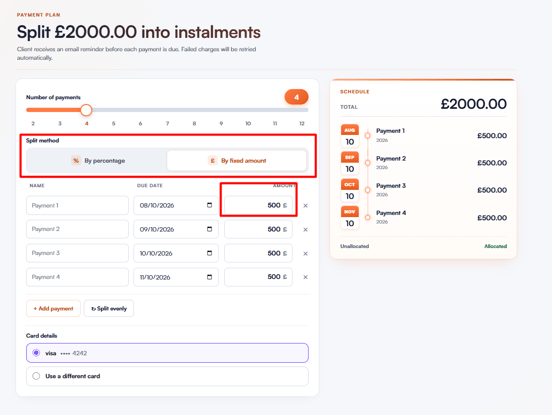
Task: Open calendar picker for Payment 4 due date
Action: (x=209, y=277)
